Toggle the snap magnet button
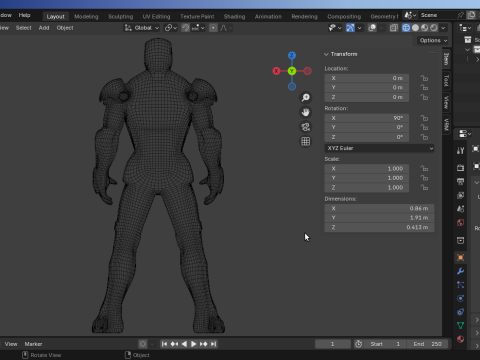This screenshot has height=360, width=480. [x=185, y=28]
